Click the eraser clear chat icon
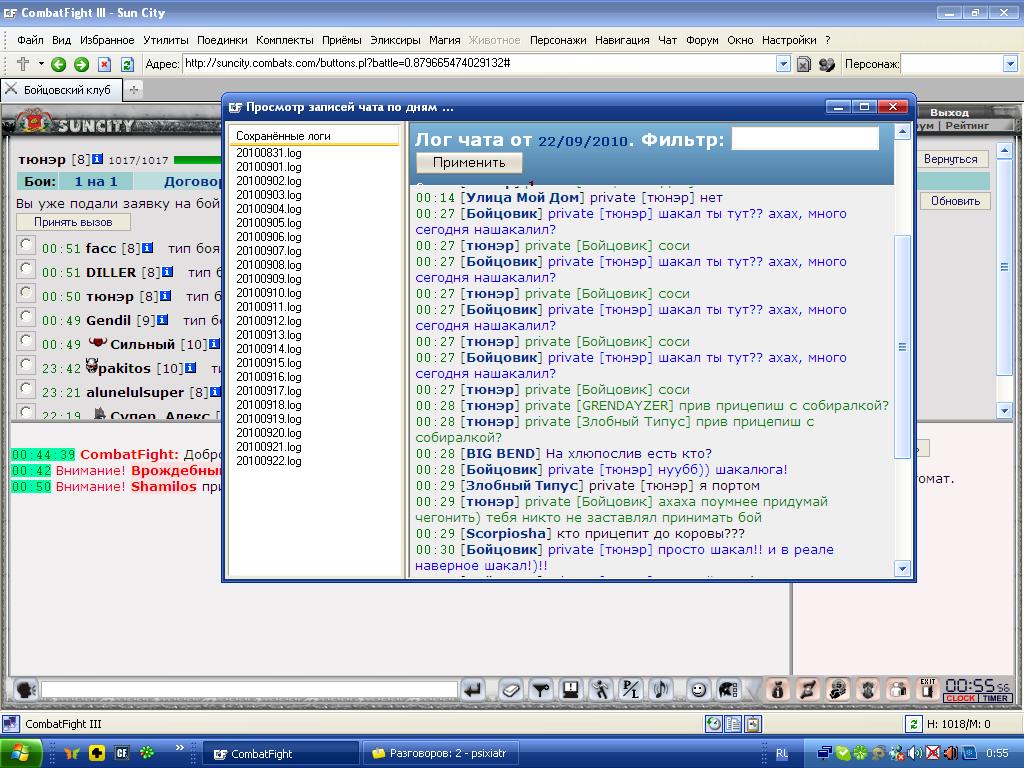The image size is (1024, 768). pyautogui.click(x=511, y=689)
